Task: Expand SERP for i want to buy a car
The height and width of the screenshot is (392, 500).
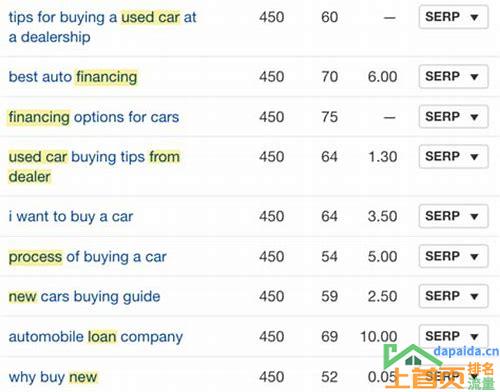Action: (453, 216)
